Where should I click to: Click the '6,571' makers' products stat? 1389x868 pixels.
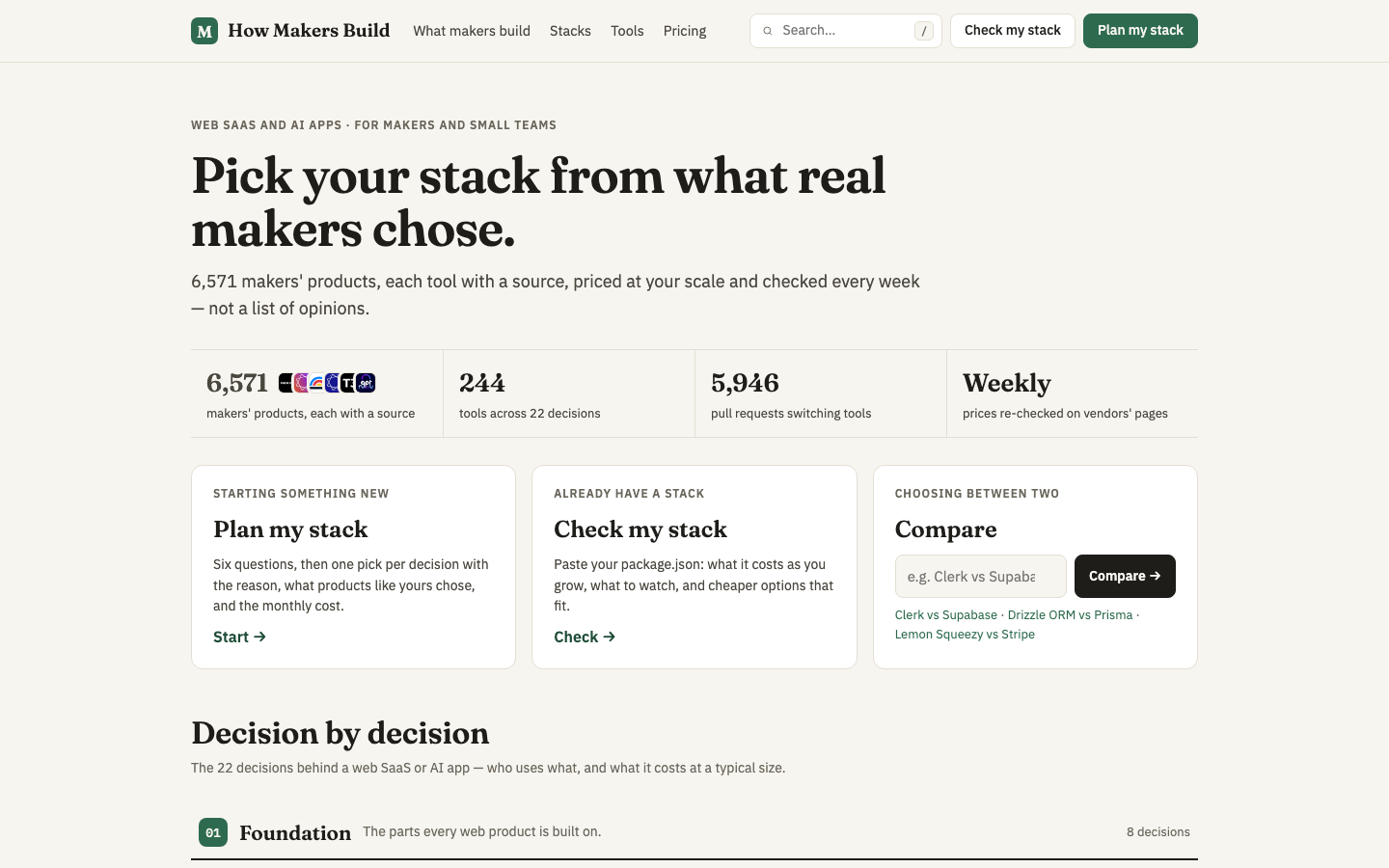[237, 383]
